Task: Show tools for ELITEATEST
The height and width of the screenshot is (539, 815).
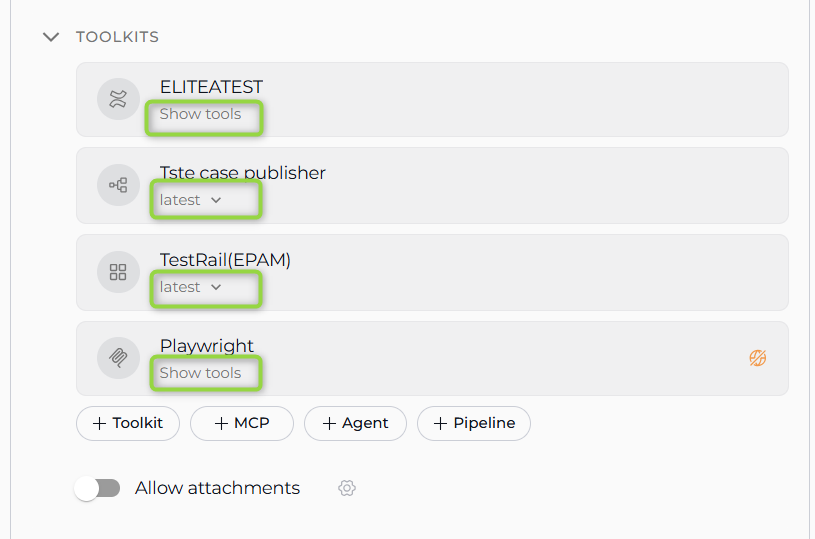Action: click(201, 114)
